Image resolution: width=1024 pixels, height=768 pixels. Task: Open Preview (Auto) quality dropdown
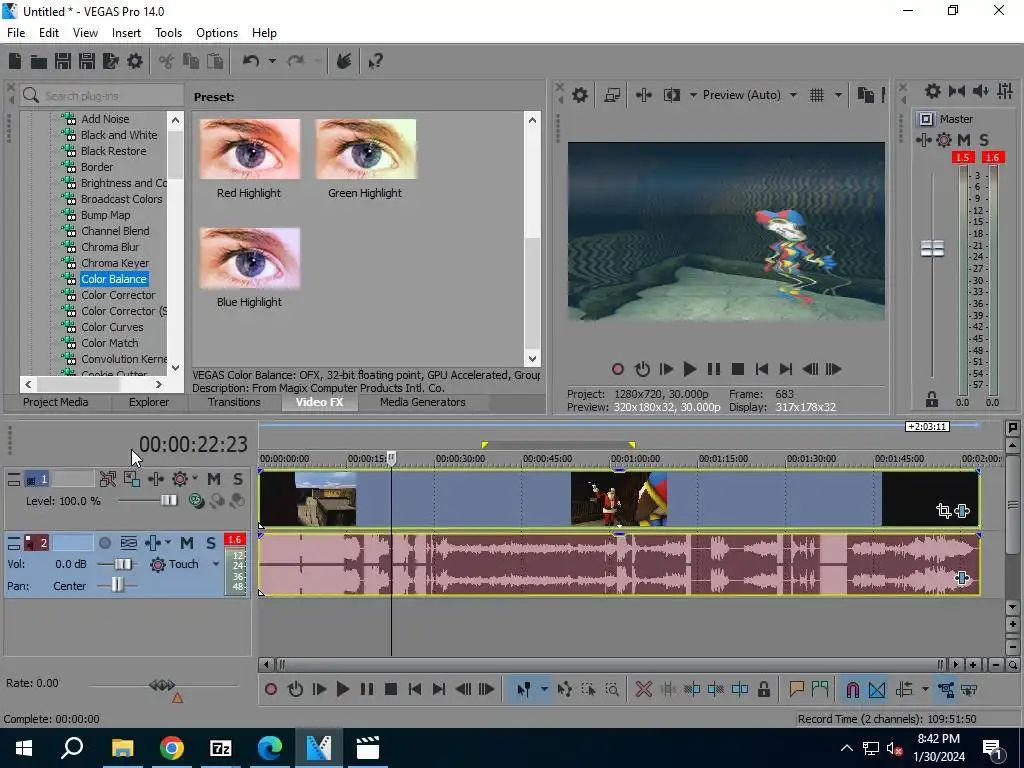793,95
